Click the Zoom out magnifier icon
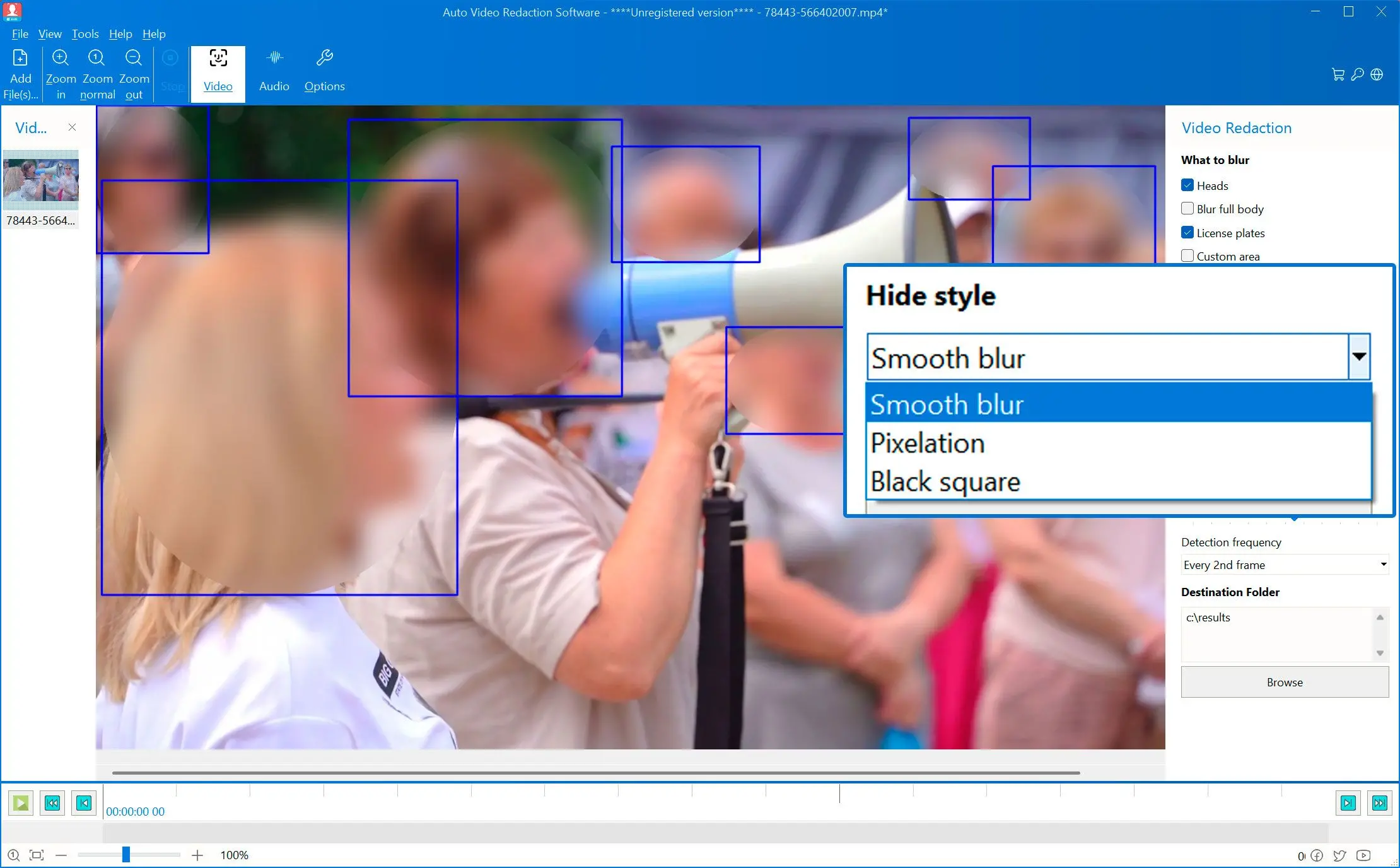The width and height of the screenshot is (1400, 868). point(134,58)
